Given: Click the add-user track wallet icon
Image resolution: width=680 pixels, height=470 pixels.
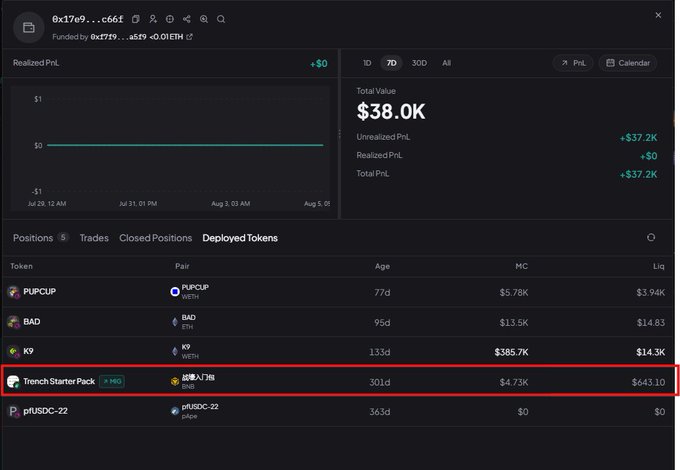Looking at the screenshot, I should [x=153, y=19].
